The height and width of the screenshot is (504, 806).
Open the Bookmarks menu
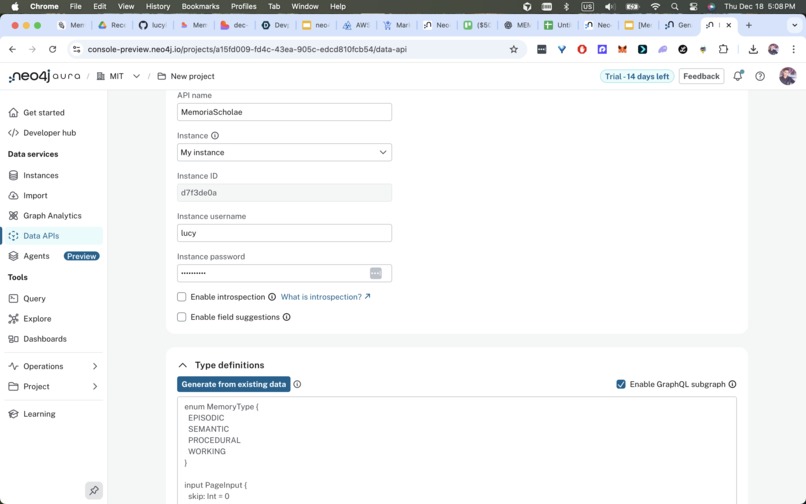click(x=200, y=6)
